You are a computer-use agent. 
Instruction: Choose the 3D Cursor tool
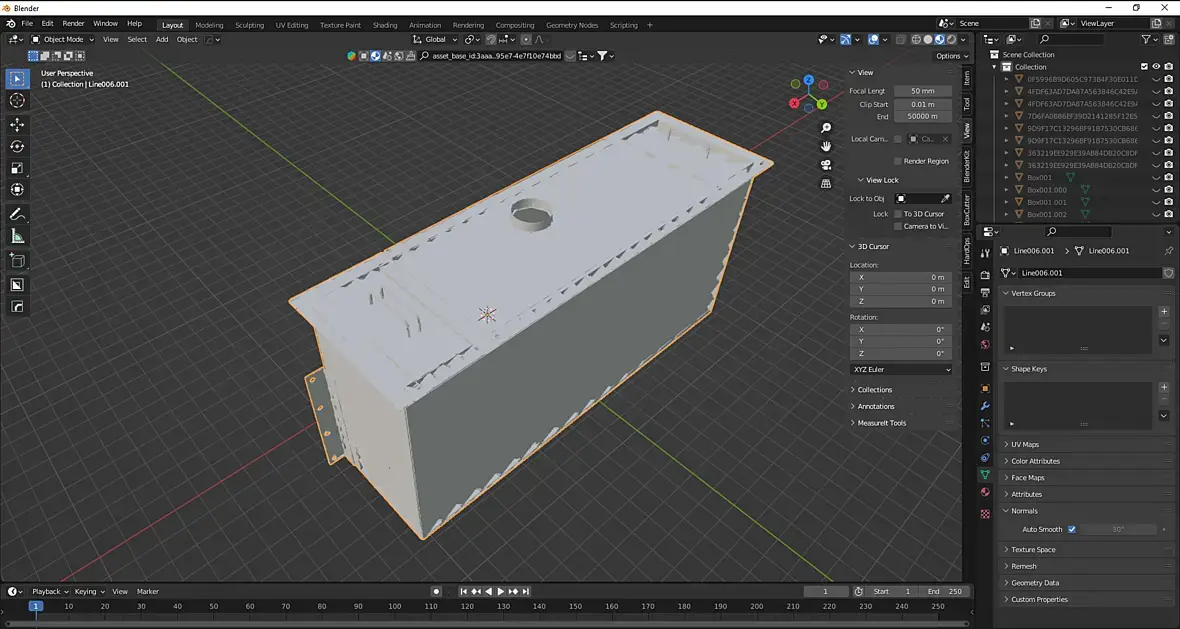pos(17,100)
